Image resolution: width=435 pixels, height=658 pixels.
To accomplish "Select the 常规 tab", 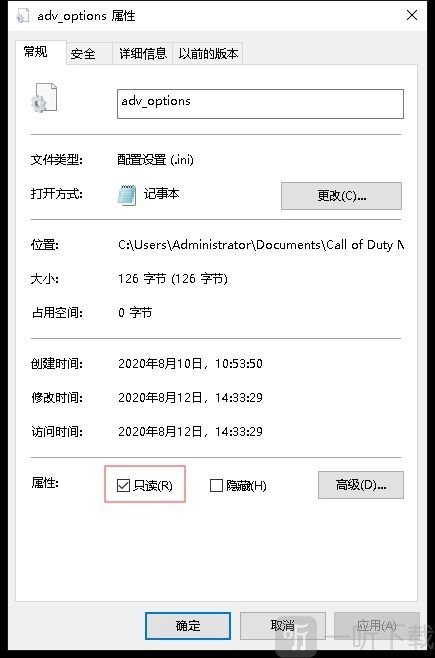I will pyautogui.click(x=36, y=52).
